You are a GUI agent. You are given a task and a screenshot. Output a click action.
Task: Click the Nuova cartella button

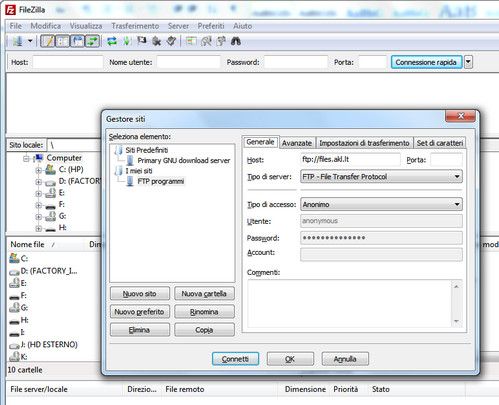click(x=204, y=294)
